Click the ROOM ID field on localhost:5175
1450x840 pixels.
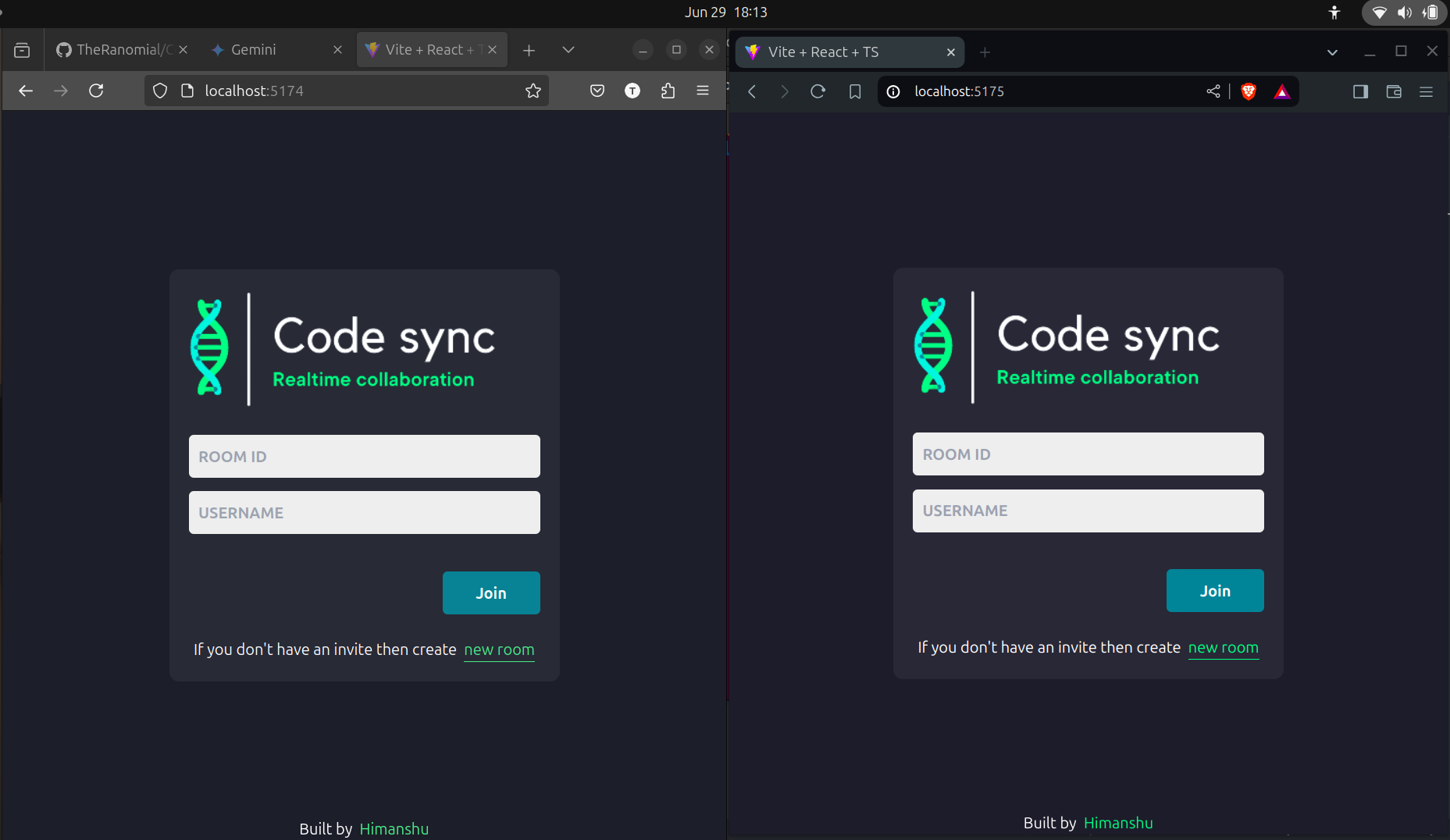tap(1088, 454)
